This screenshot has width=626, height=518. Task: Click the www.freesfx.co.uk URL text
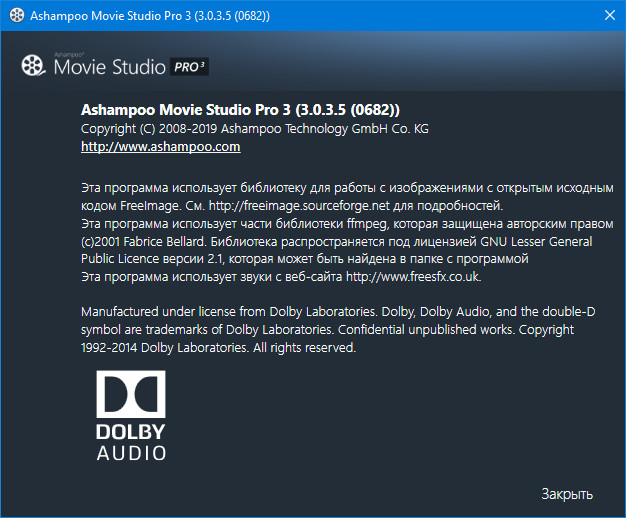(413, 276)
